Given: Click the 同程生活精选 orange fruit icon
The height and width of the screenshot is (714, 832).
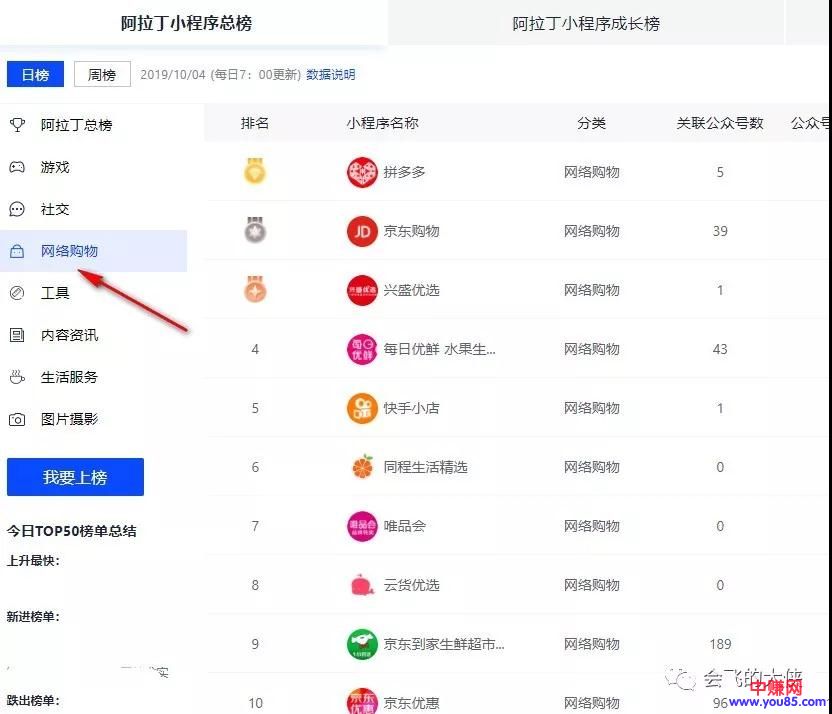Looking at the screenshot, I should click(x=361, y=467).
